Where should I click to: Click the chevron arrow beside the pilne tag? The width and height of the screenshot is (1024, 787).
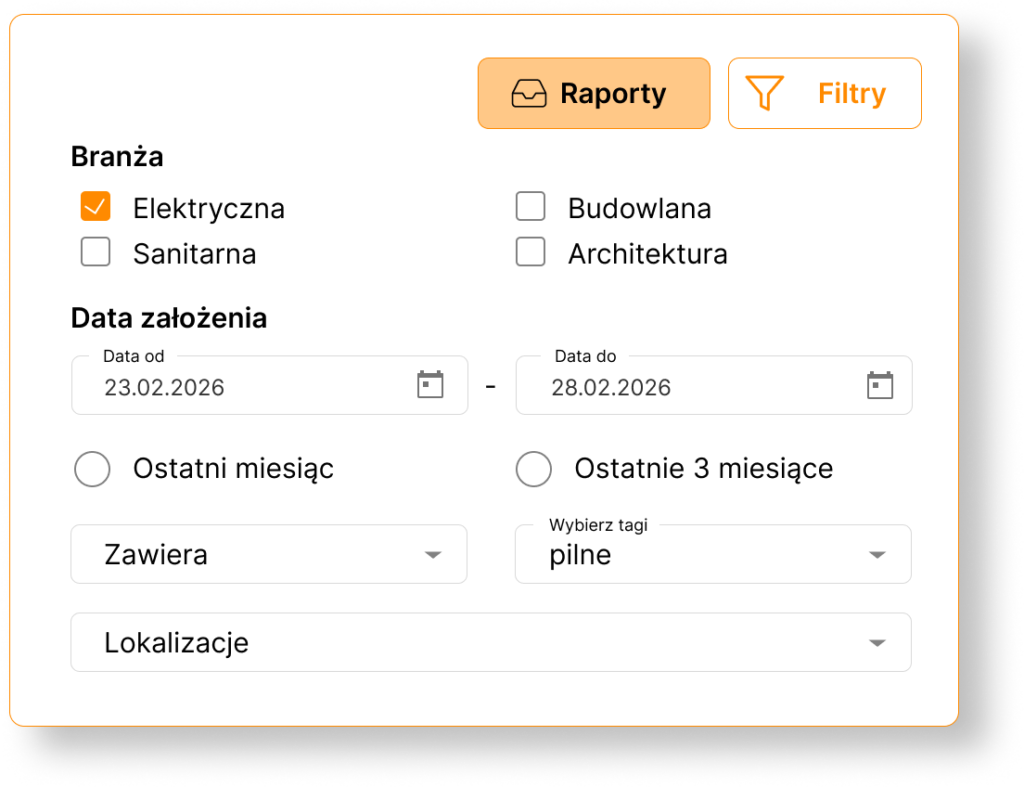pos(878,554)
